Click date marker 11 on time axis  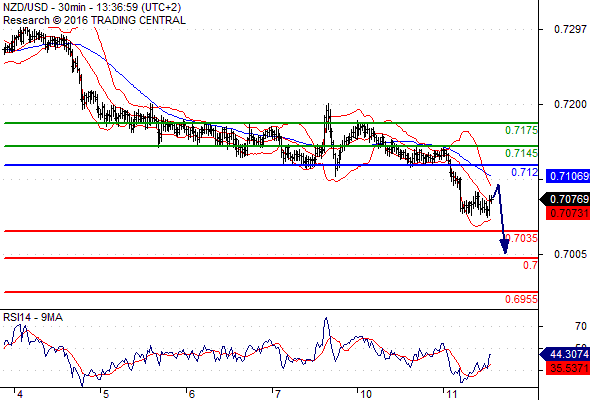452,394
